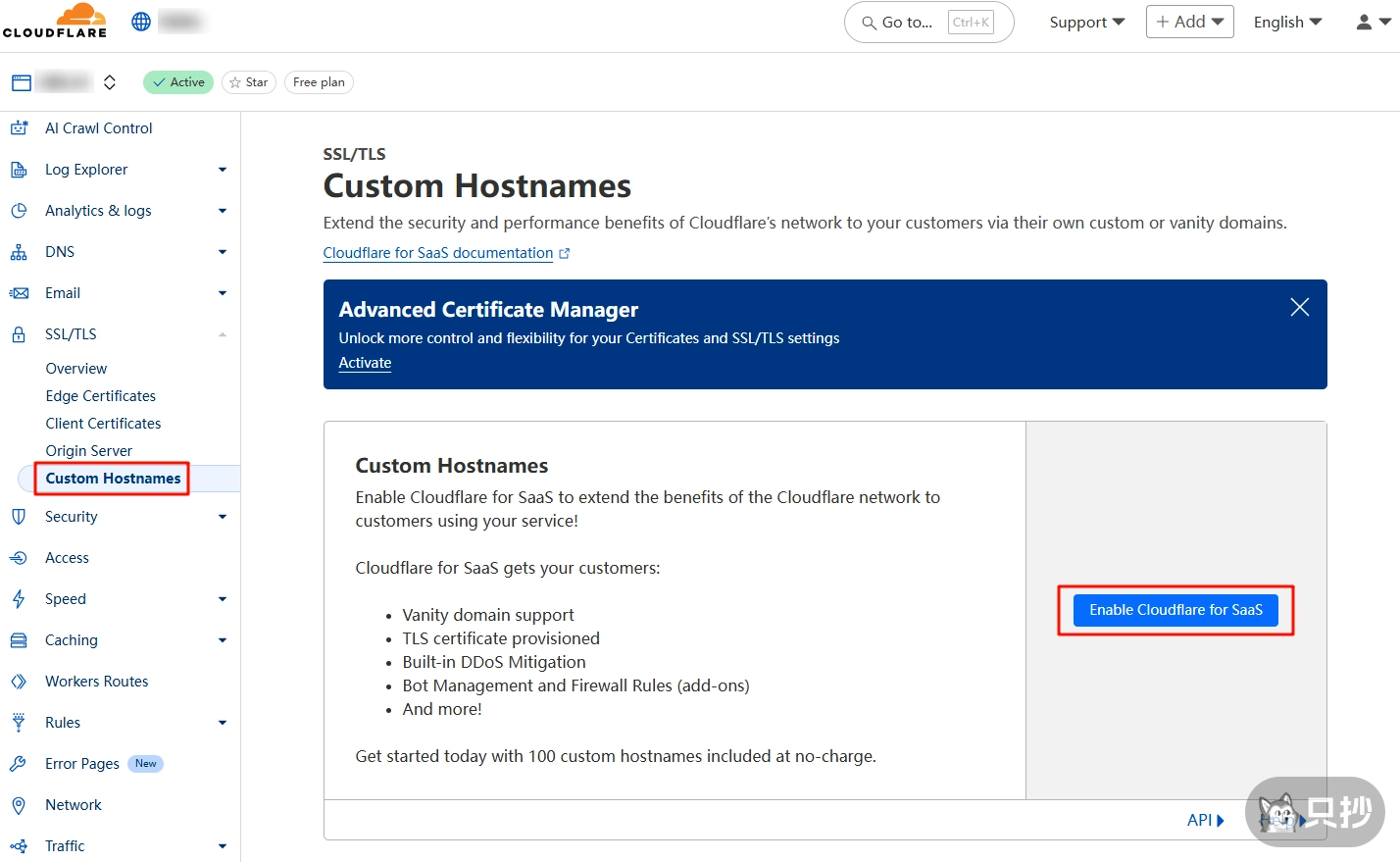
Task: Select the SSL/TLS lock icon
Action: click(x=21, y=333)
